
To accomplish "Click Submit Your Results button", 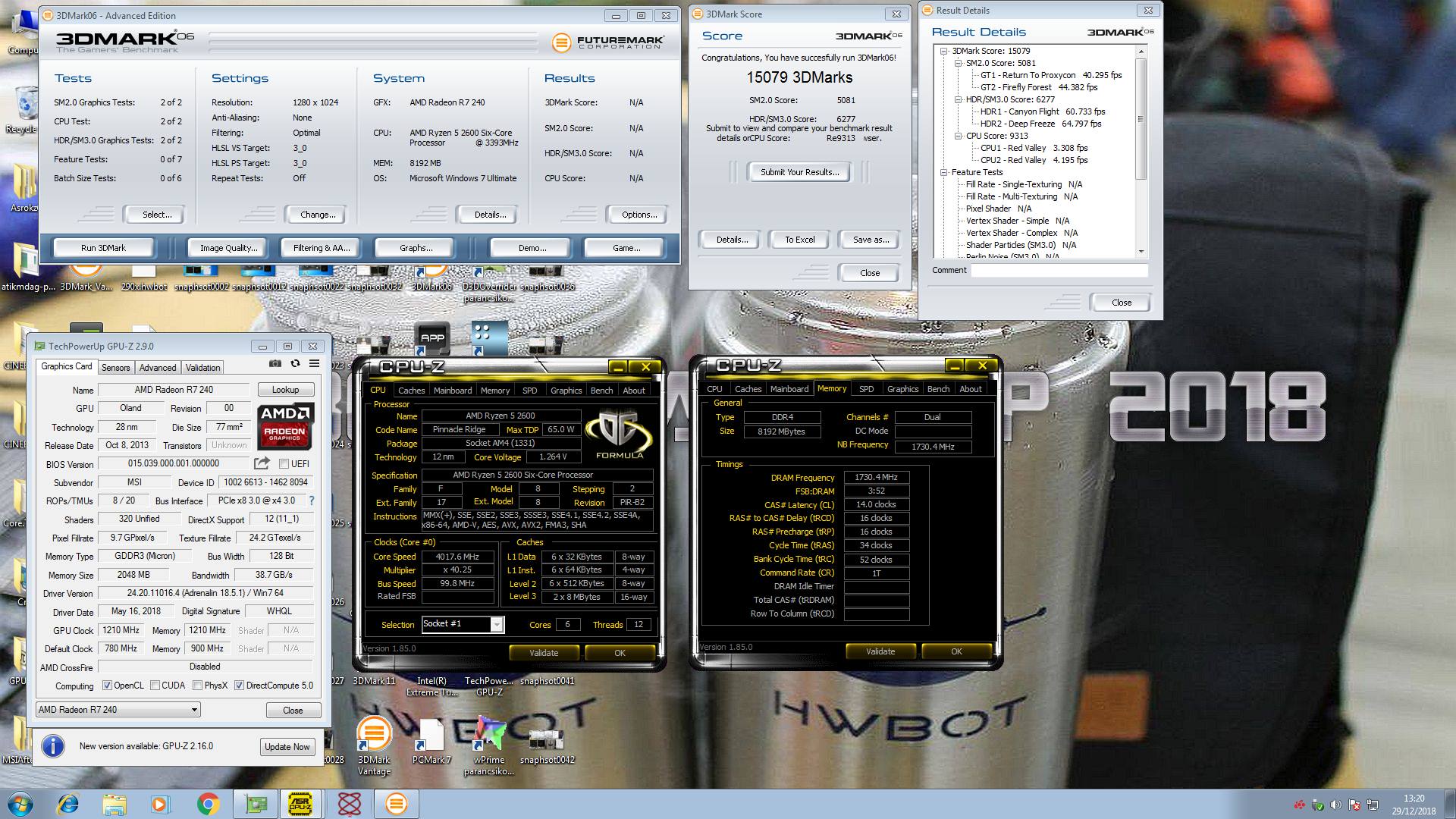I will [800, 172].
